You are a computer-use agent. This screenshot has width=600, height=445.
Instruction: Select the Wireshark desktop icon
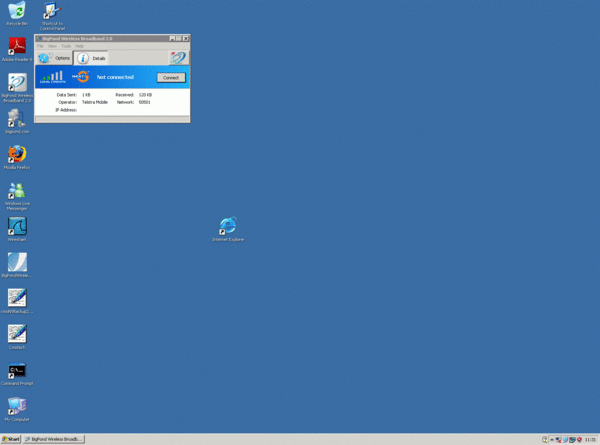pos(17,227)
